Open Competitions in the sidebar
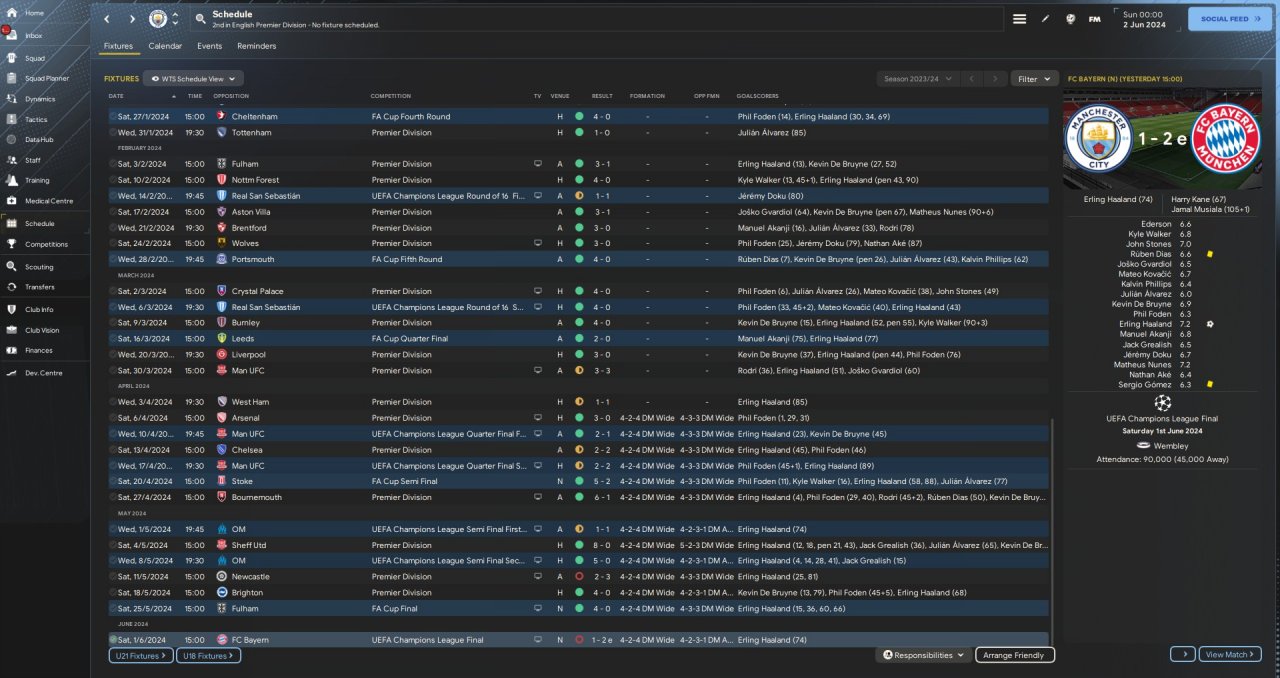The height and width of the screenshot is (678, 1280). (x=44, y=244)
